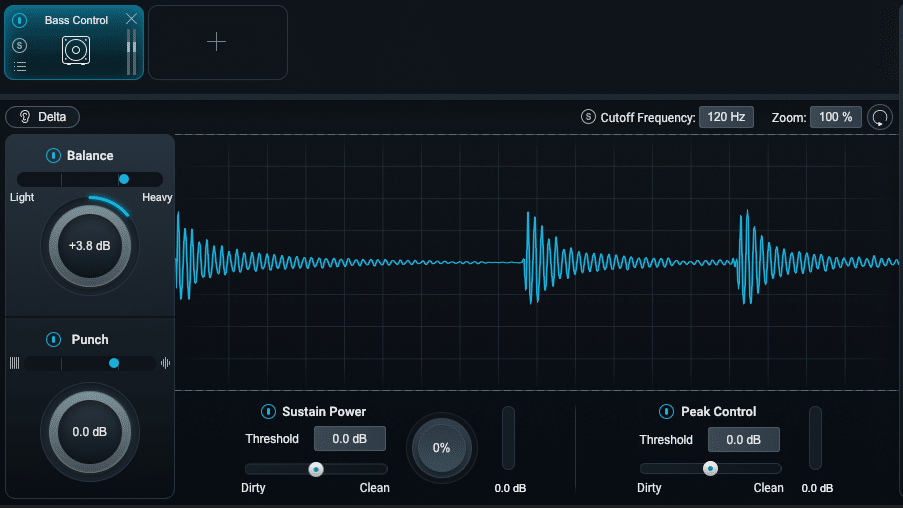Click the Punch 0.0 dB knob
The height and width of the screenshot is (508, 903).
(90, 432)
